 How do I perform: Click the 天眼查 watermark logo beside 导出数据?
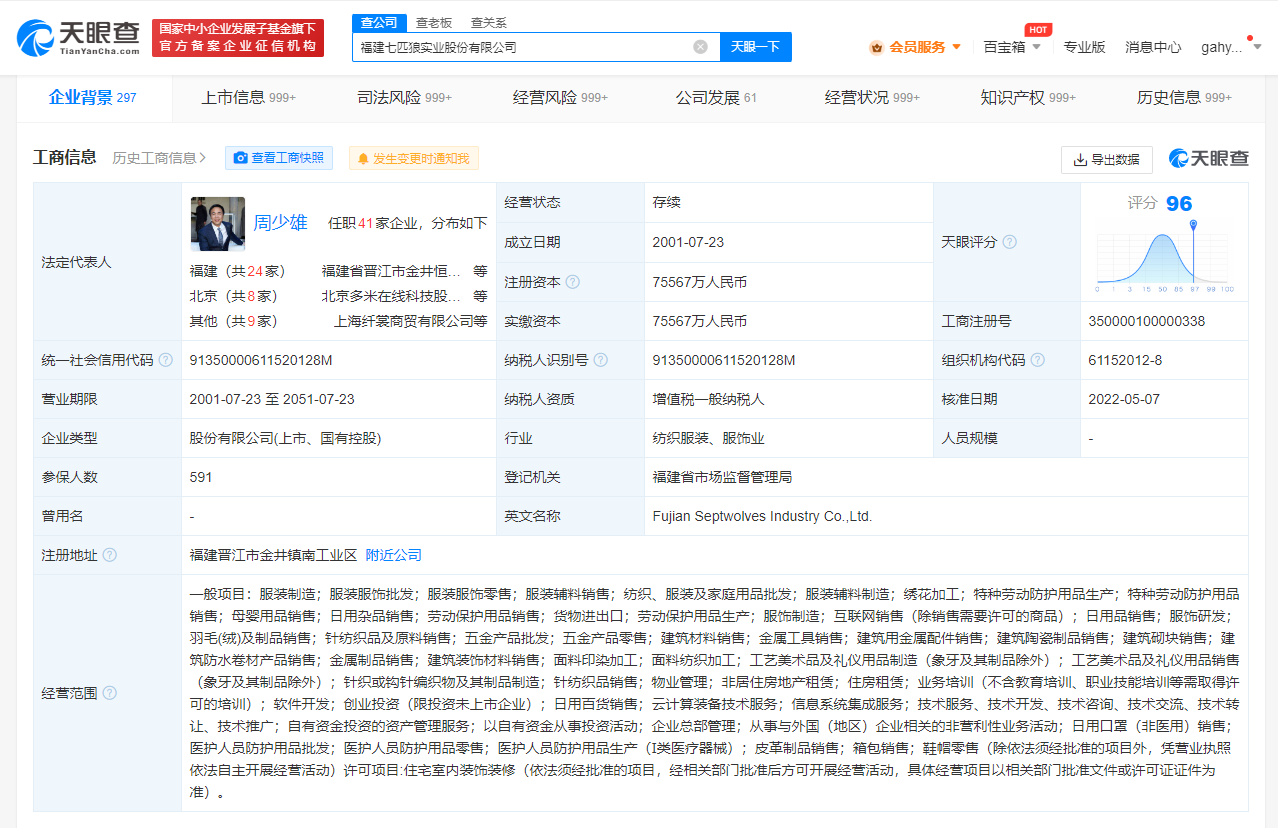(1209, 158)
